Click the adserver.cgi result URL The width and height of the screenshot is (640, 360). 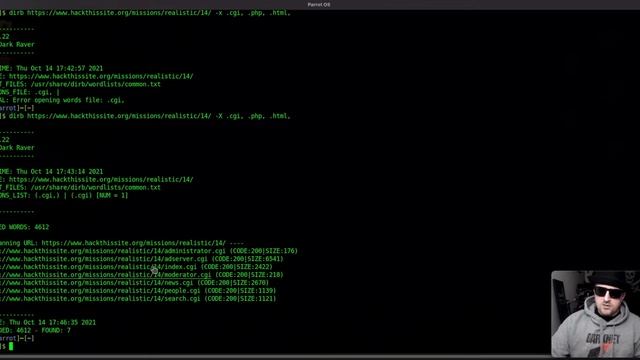(x=104, y=259)
